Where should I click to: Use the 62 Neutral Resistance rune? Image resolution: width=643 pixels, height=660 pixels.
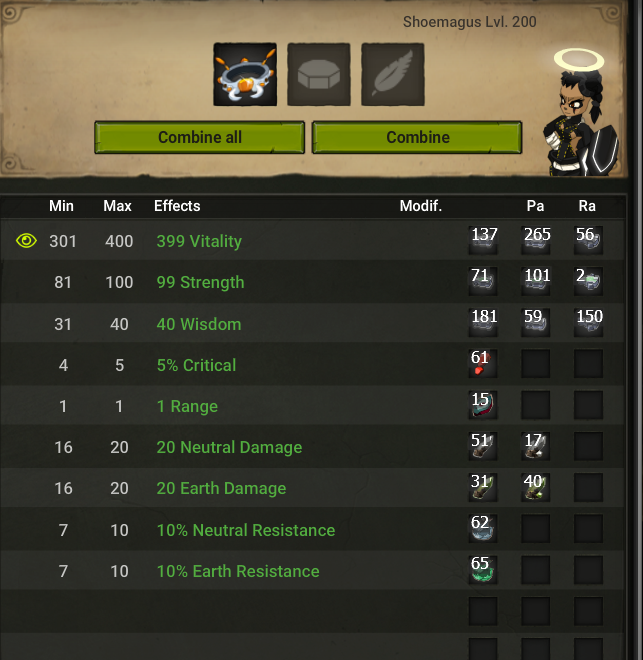click(483, 528)
